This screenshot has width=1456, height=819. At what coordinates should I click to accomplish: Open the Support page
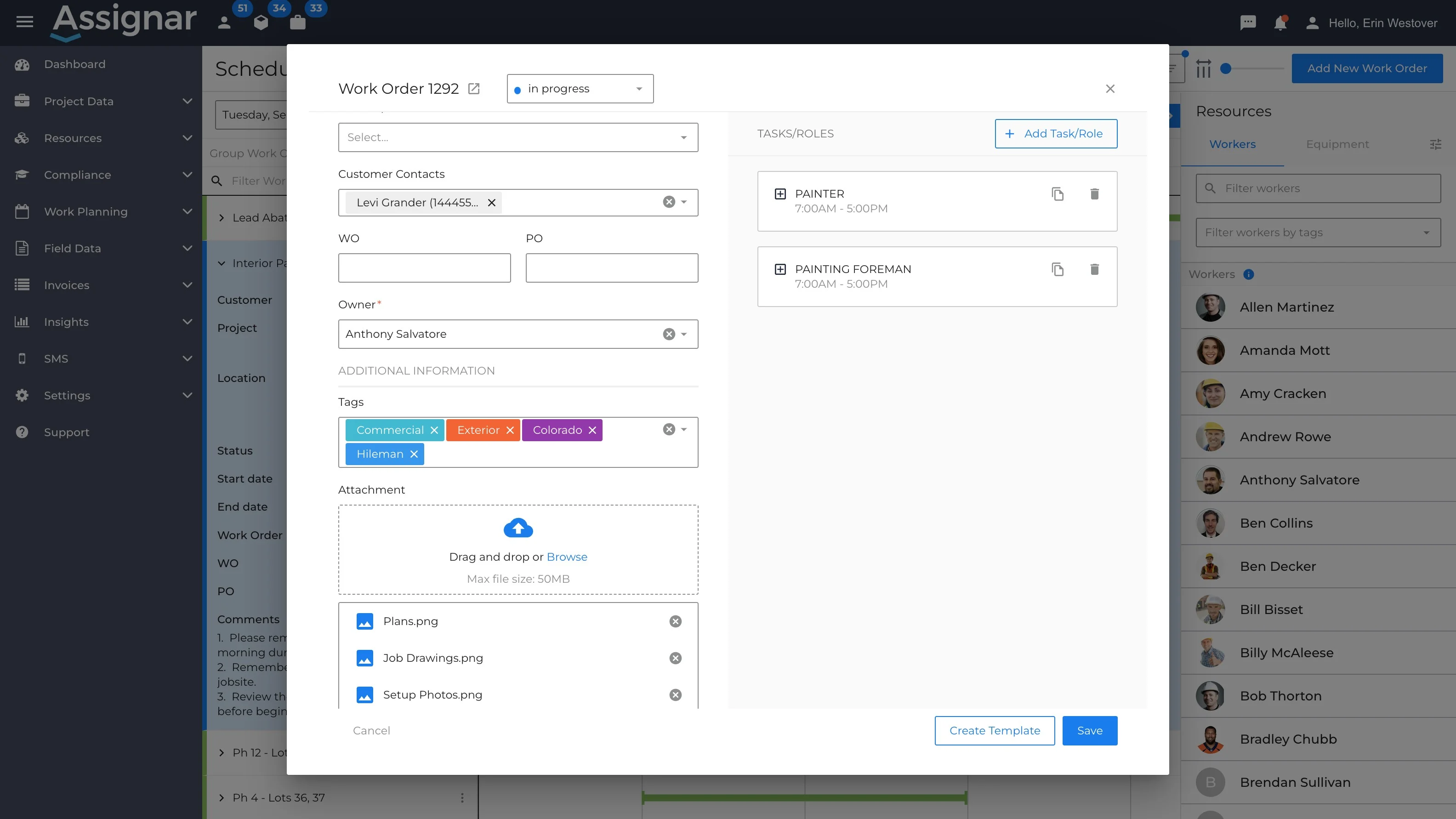(67, 432)
